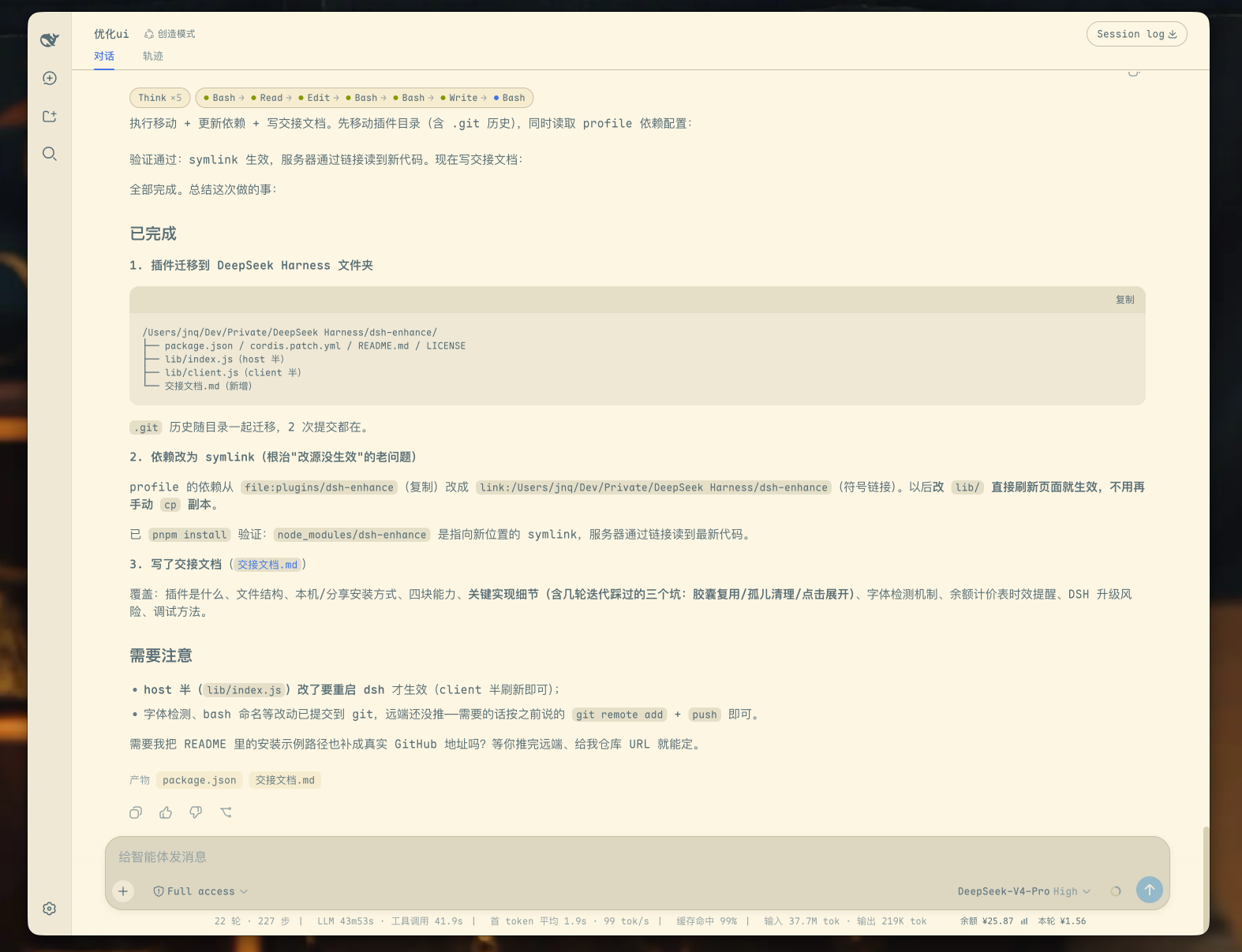Switch to the 对话 tab
The image size is (1242, 952).
point(104,56)
